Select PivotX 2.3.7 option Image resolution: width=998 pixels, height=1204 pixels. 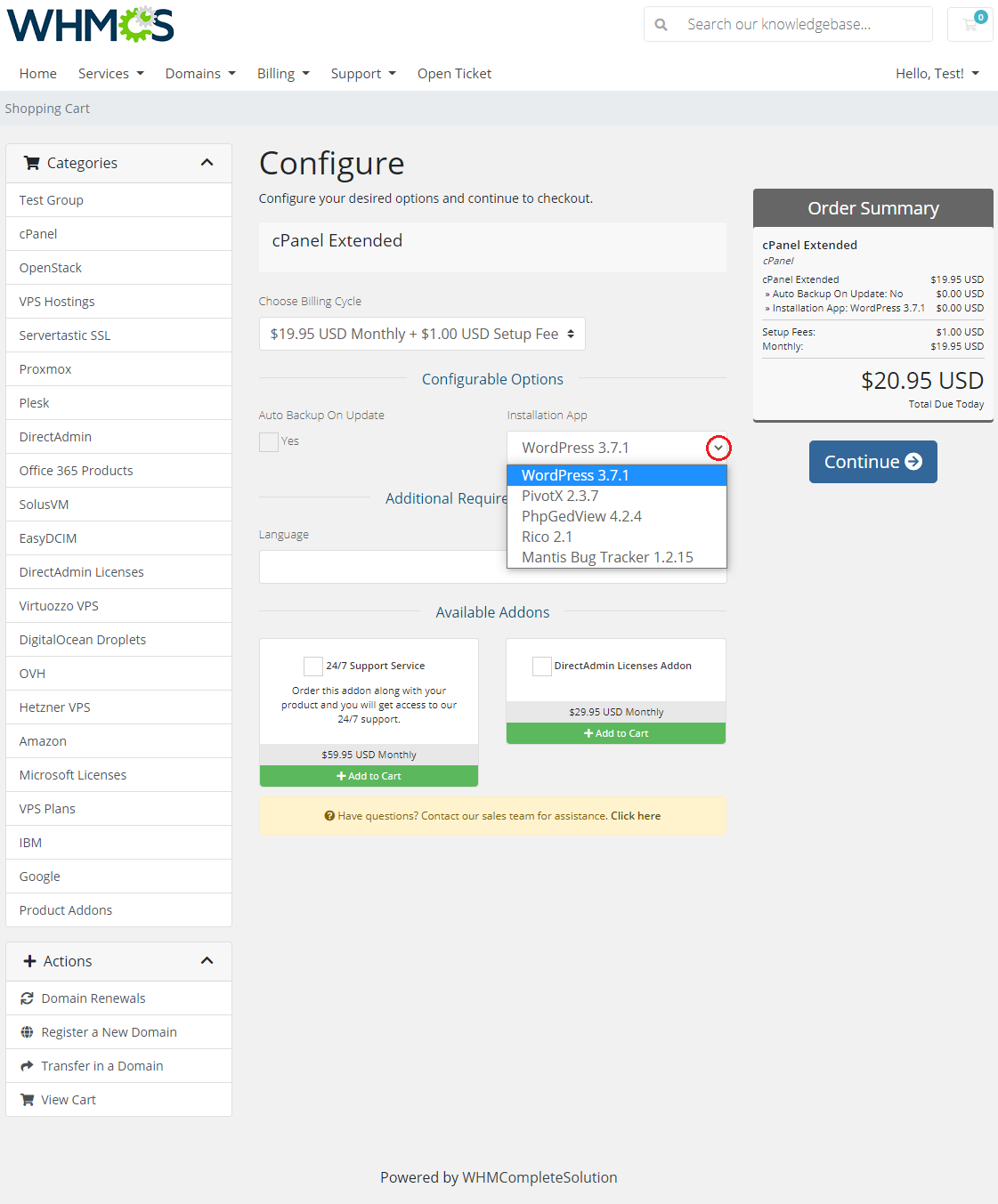pos(617,496)
